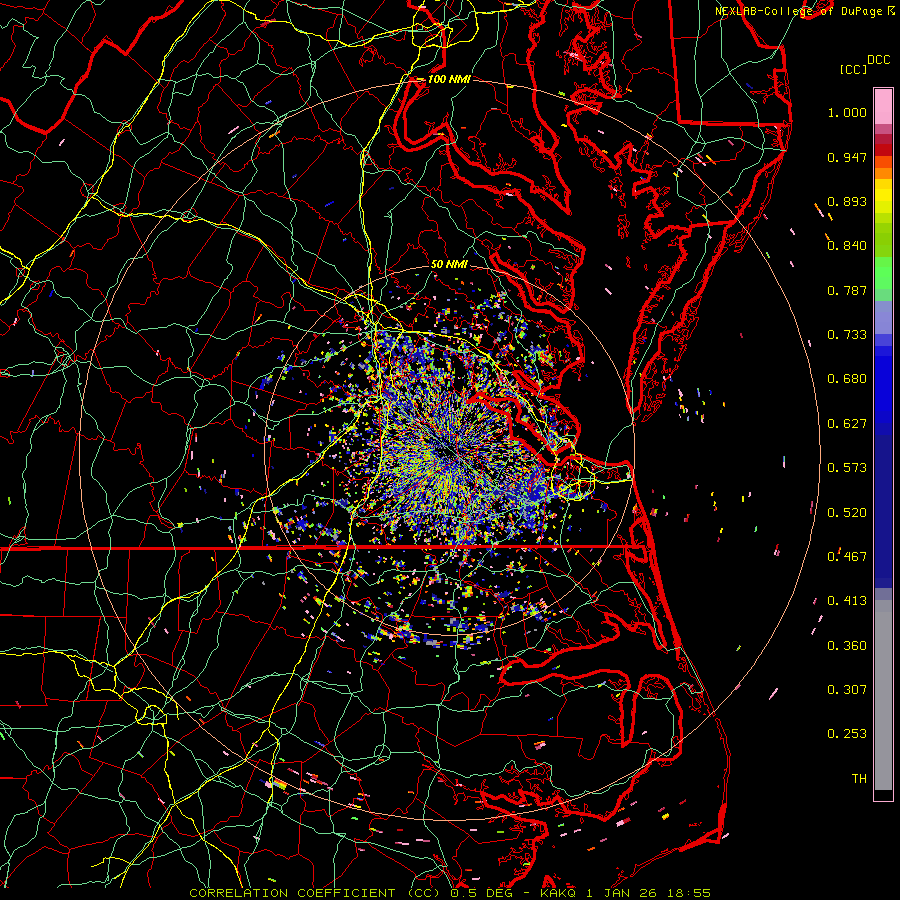Click the 0.733 scale value
Image resolution: width=900 pixels, height=900 pixels.
847,335
